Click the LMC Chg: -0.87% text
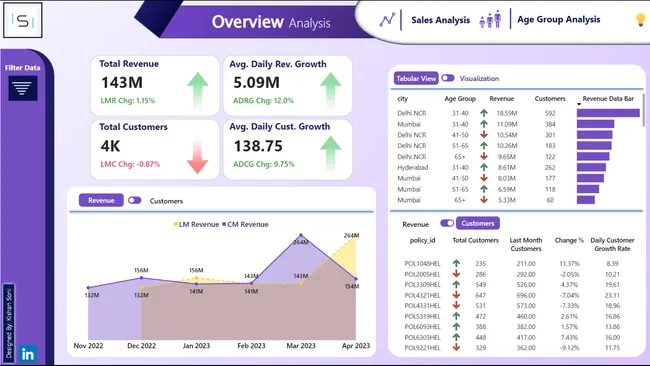Screen dimensions: 650x366 click(130, 164)
